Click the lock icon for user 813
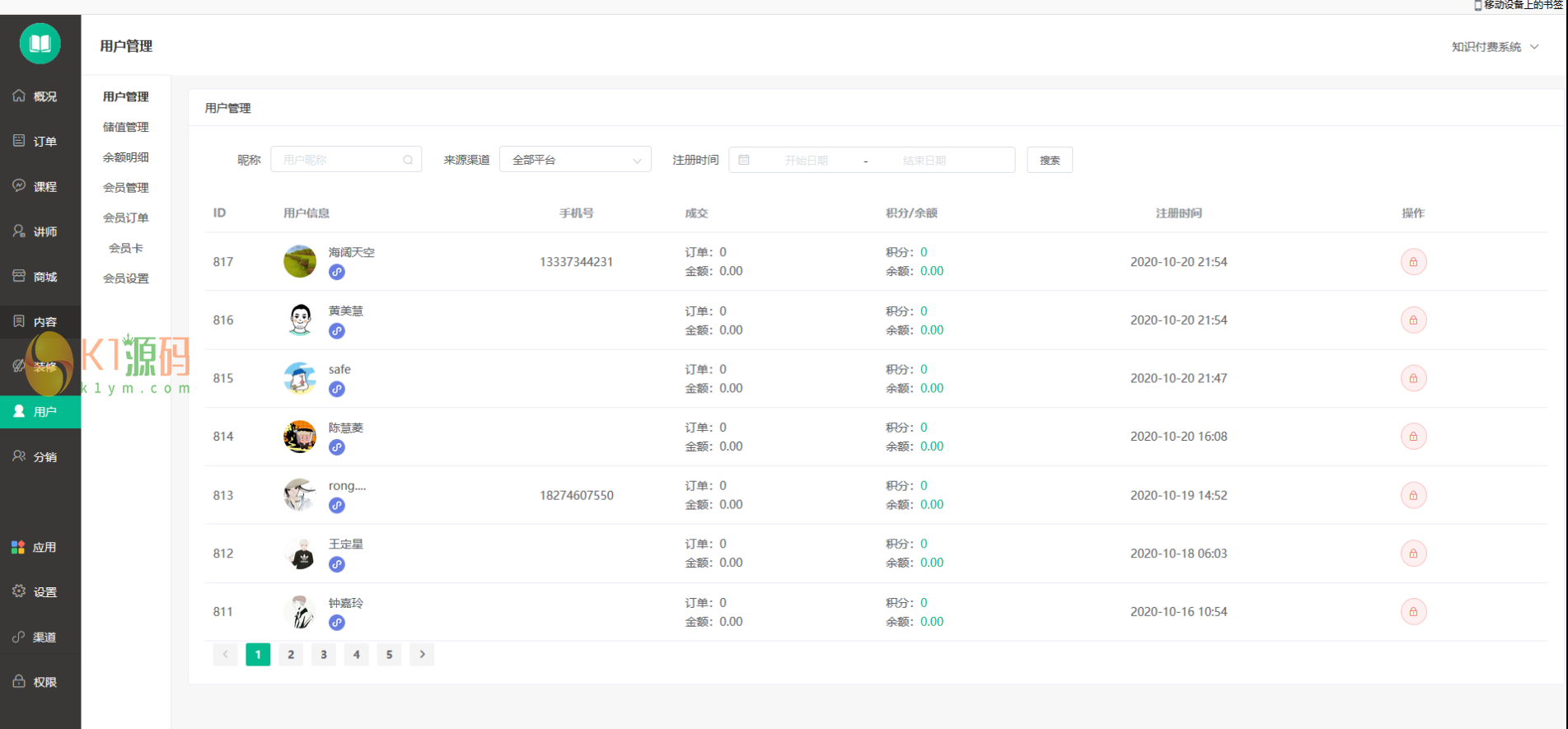The height and width of the screenshot is (729, 1568). tap(1413, 495)
